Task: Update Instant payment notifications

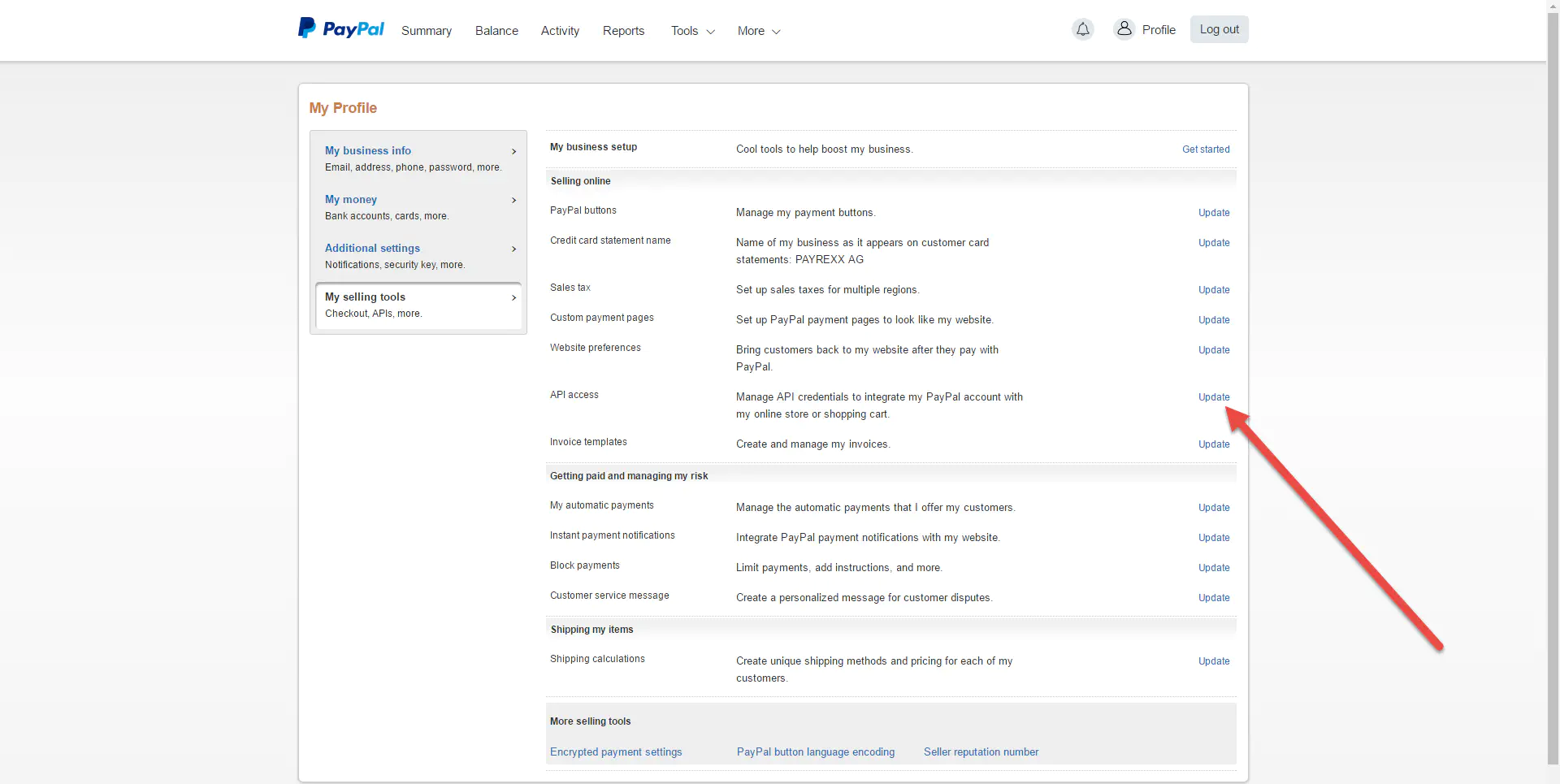Action: (1213, 538)
